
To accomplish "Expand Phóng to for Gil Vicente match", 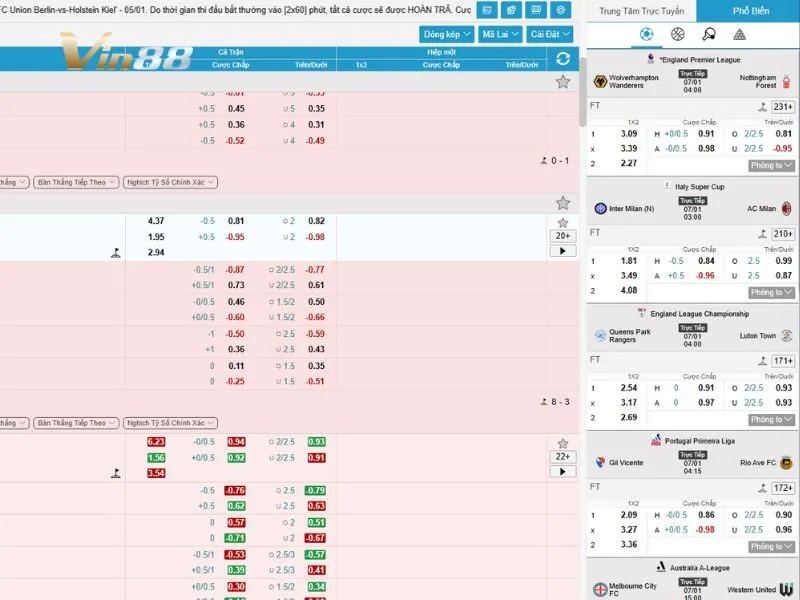I will pyautogui.click(x=771, y=546).
